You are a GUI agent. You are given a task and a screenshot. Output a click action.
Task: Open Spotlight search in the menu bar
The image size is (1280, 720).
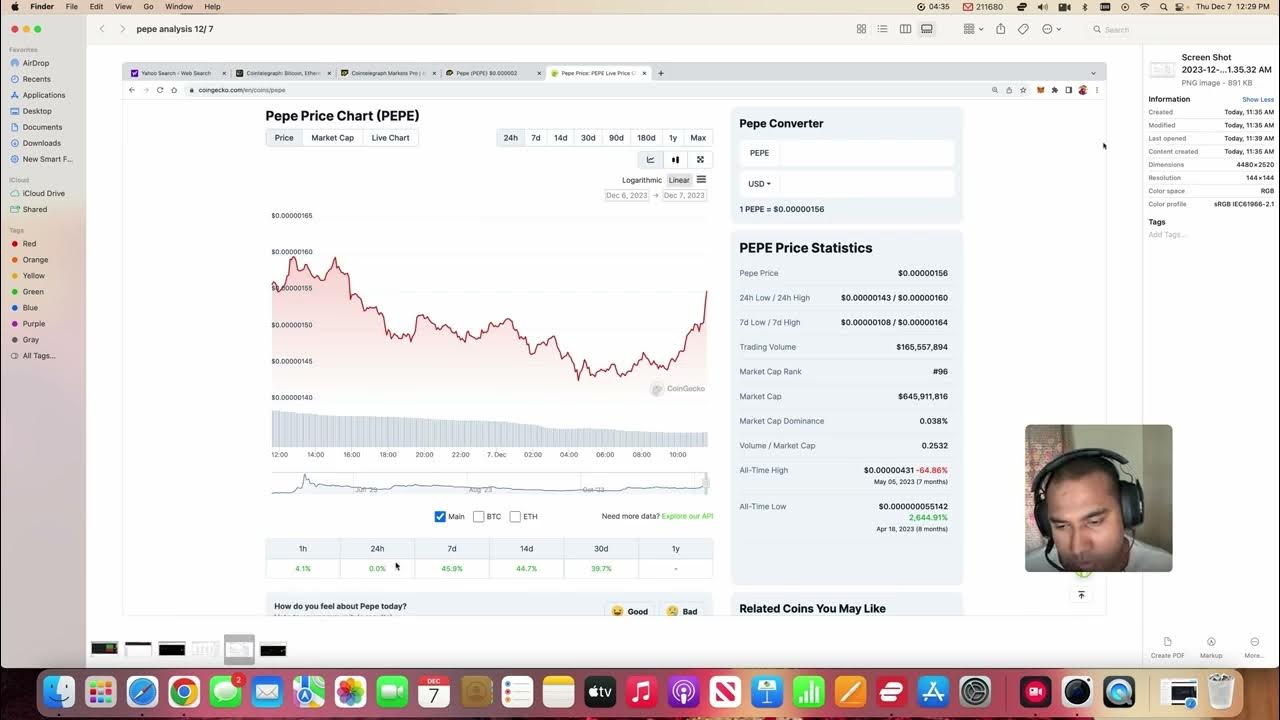(1165, 6)
